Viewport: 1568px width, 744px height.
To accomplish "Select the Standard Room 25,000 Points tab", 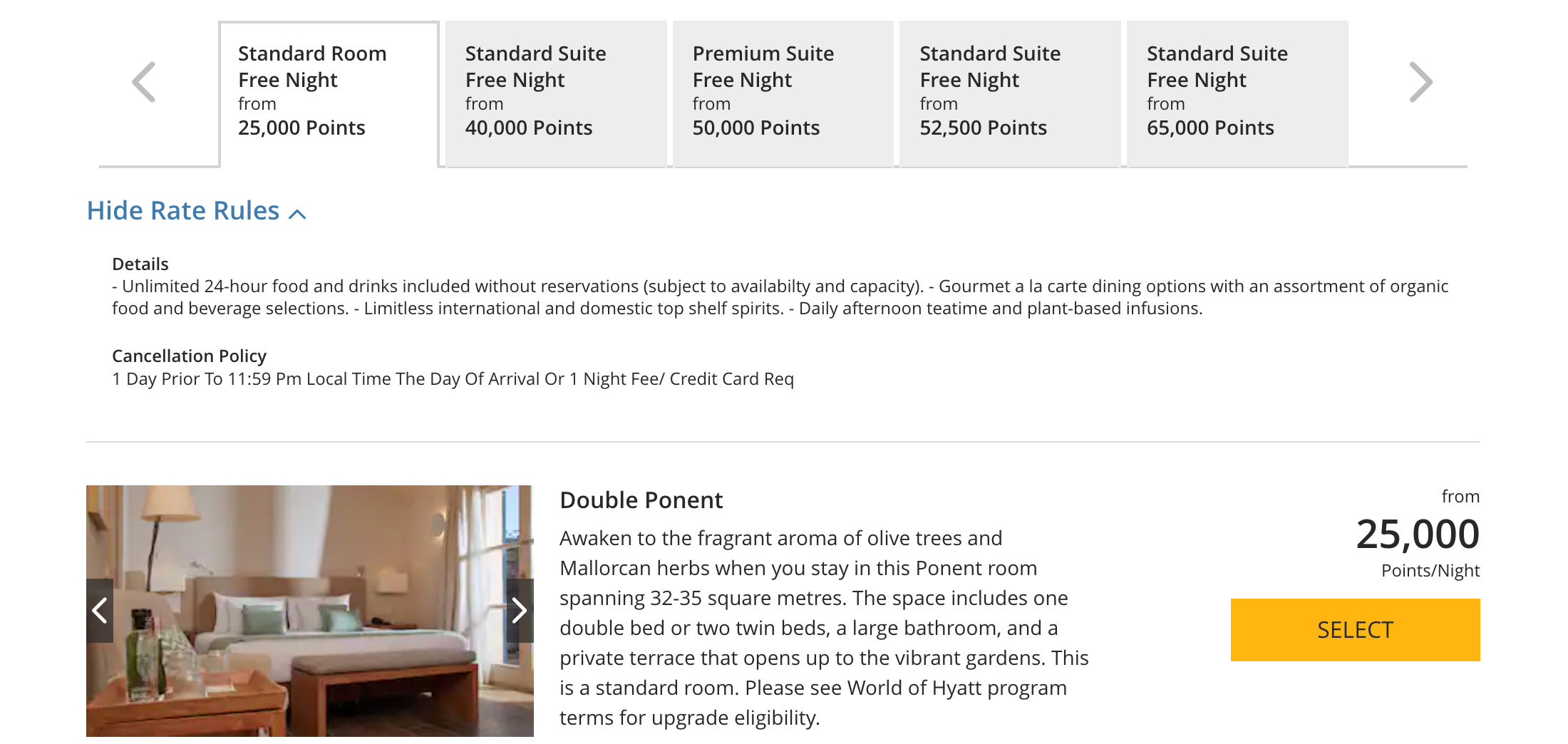I will point(329,93).
